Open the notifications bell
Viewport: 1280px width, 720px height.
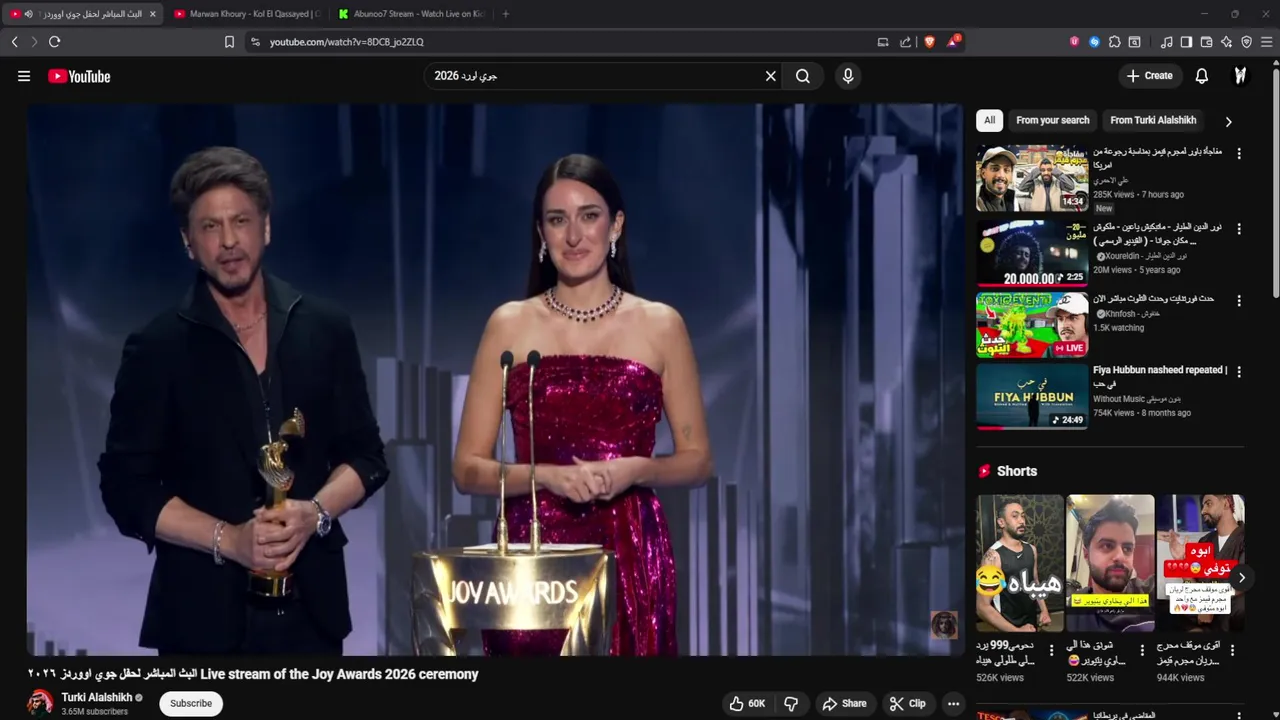[x=1202, y=76]
